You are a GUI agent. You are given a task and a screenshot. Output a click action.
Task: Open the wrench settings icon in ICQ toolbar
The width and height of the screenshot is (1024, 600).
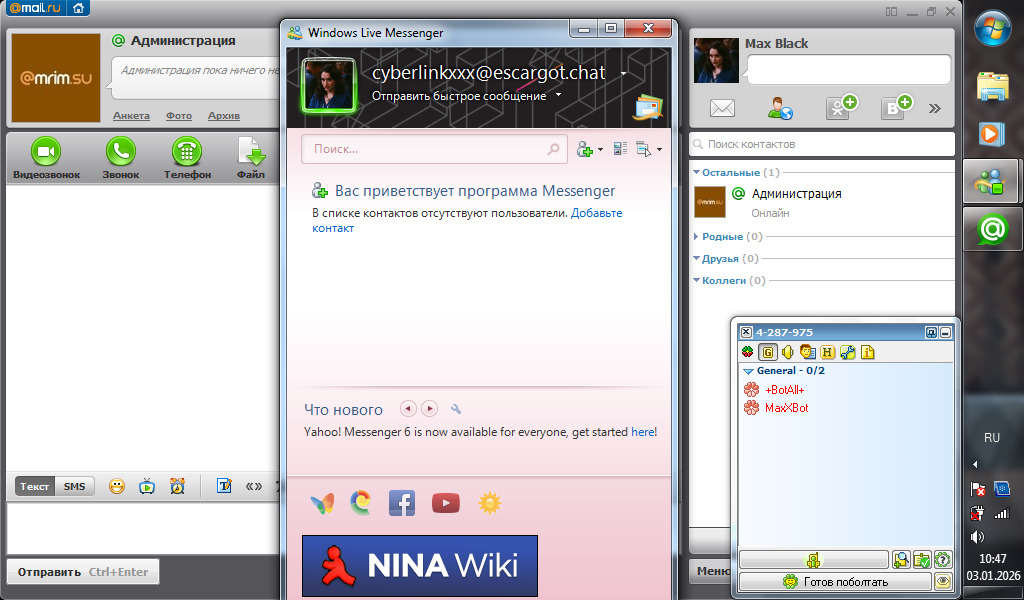point(848,352)
